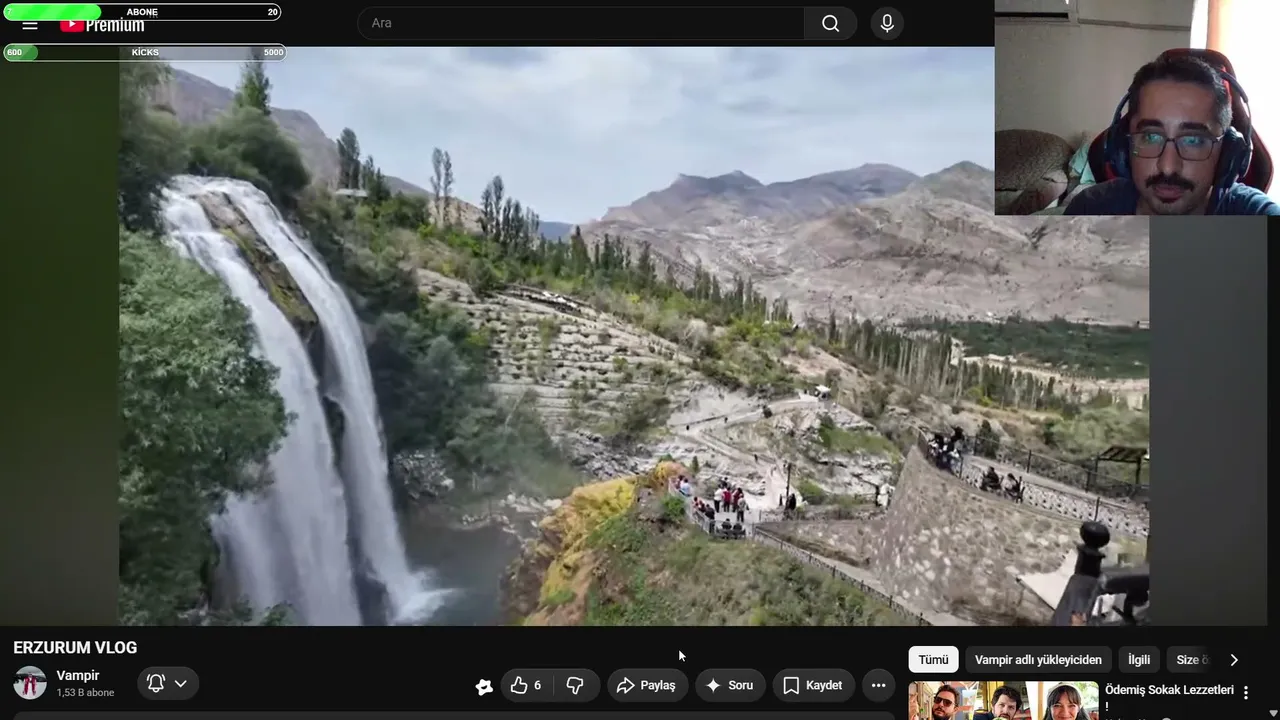Open Ödemiş Sokak Lezzetleri thumbnail
The image size is (1280, 720).
click(1003, 701)
